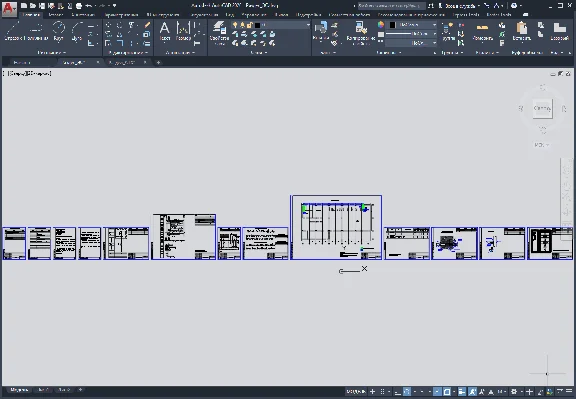Select the Circle (Круг) tool
This screenshot has height=399, width=576.
pyautogui.click(x=58, y=31)
